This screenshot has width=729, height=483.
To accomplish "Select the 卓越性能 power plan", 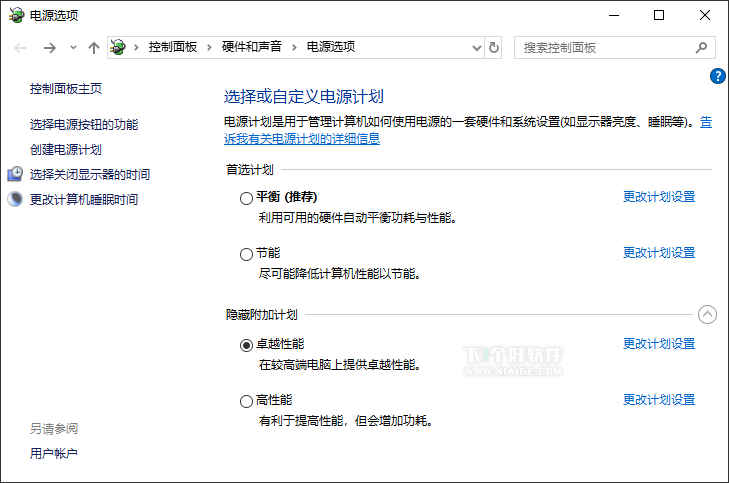I will point(246,345).
